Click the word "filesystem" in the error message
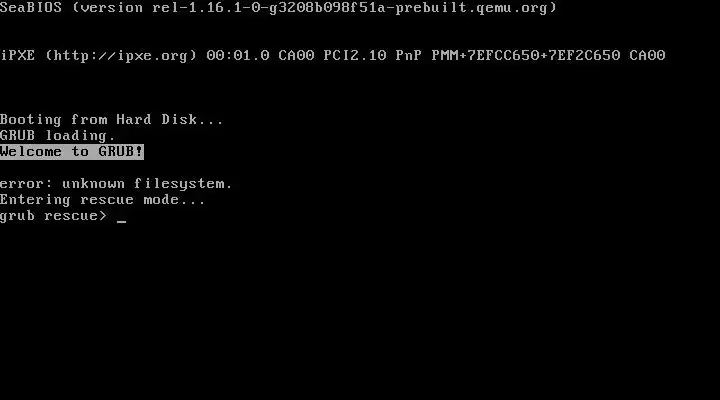The image size is (720, 400). (179, 184)
